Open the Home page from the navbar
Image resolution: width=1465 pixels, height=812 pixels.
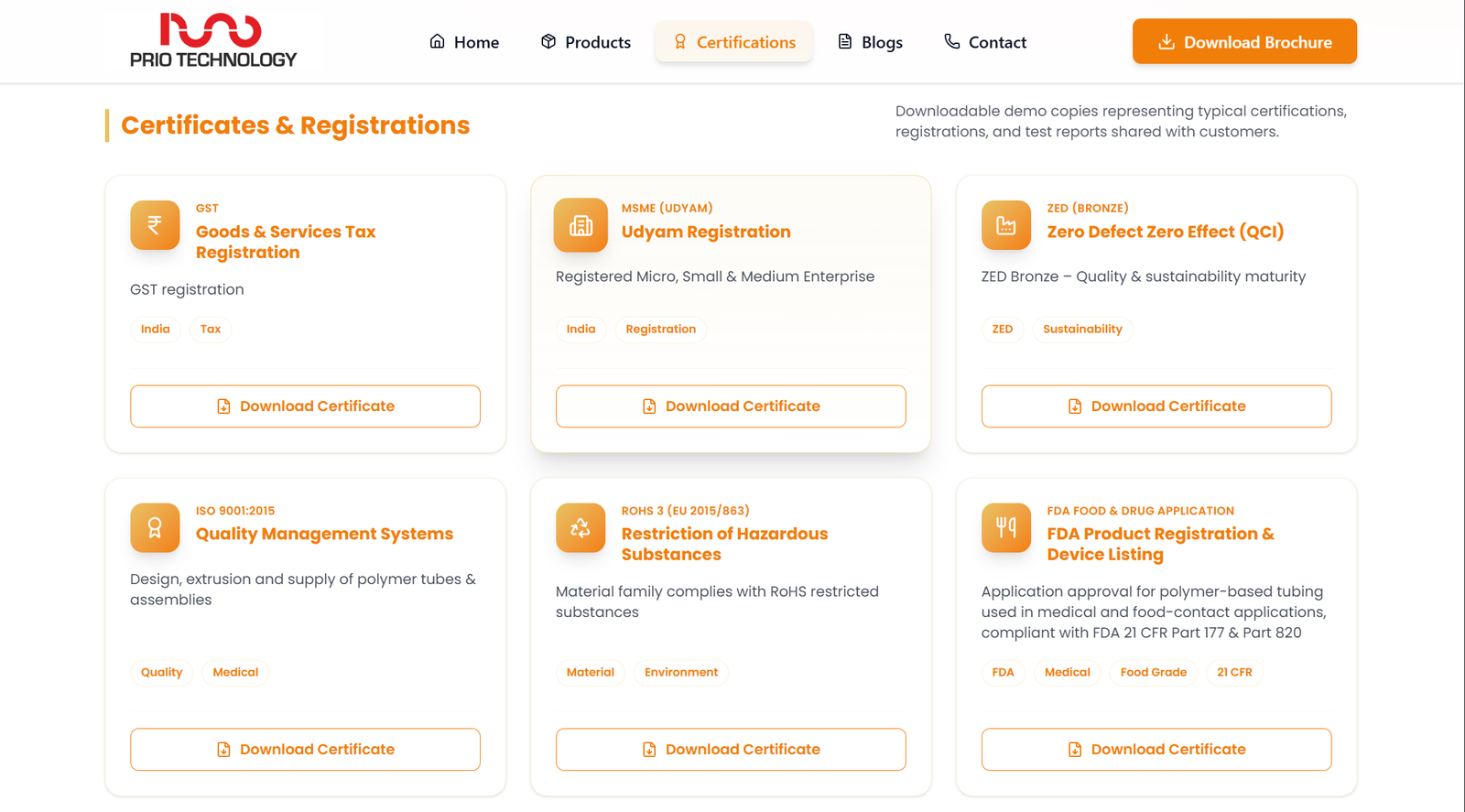464,42
